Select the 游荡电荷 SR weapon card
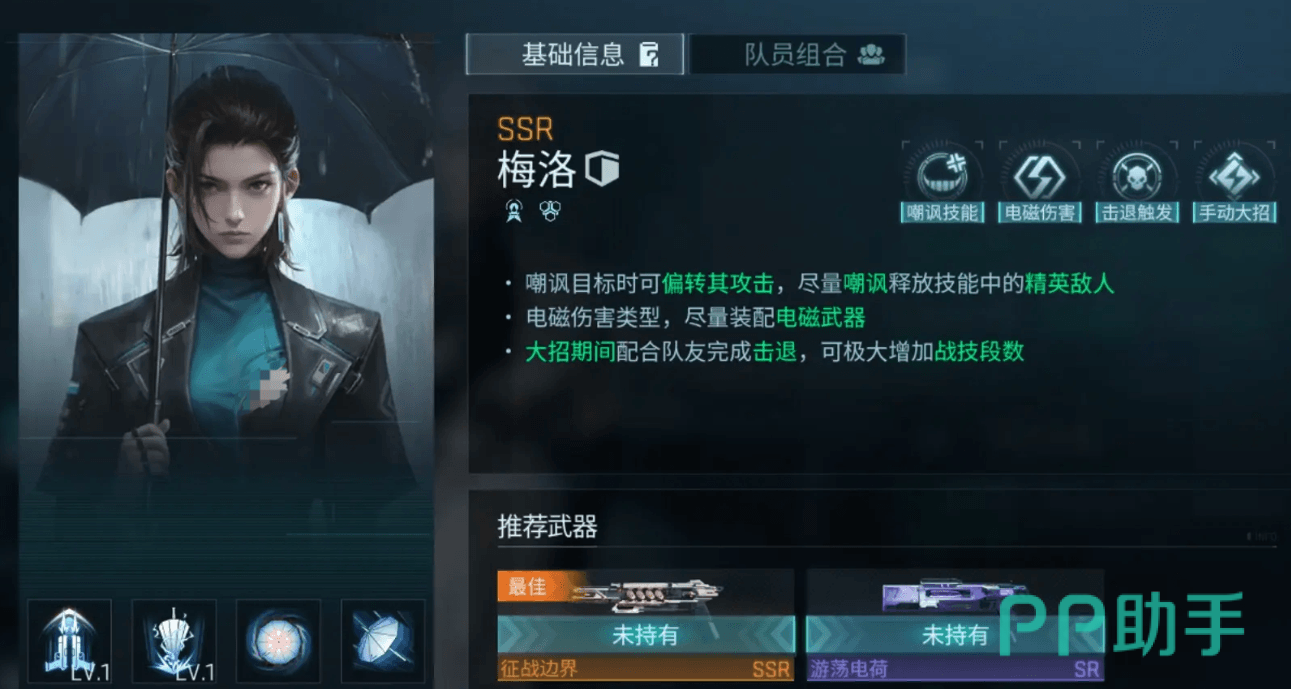1291x689 pixels. (x=955, y=625)
